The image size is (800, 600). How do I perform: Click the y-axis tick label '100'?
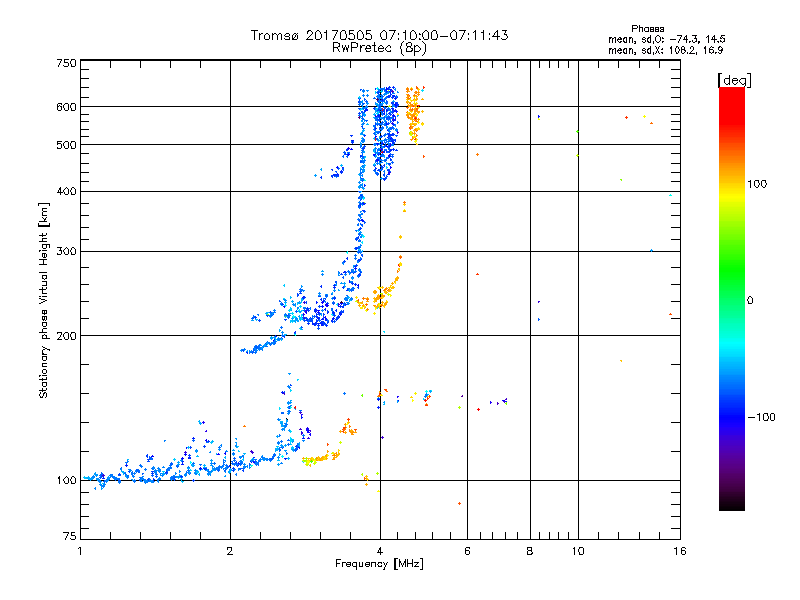[66, 480]
